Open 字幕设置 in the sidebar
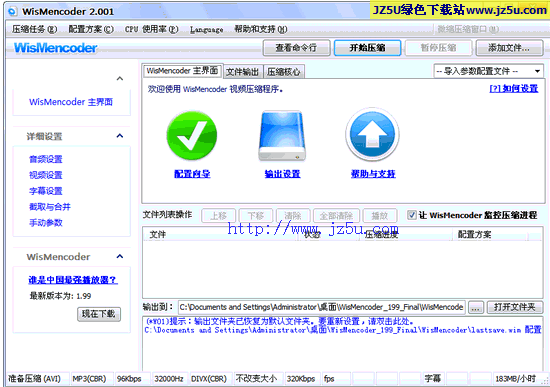The height and width of the screenshot is (387, 550). click(46, 191)
